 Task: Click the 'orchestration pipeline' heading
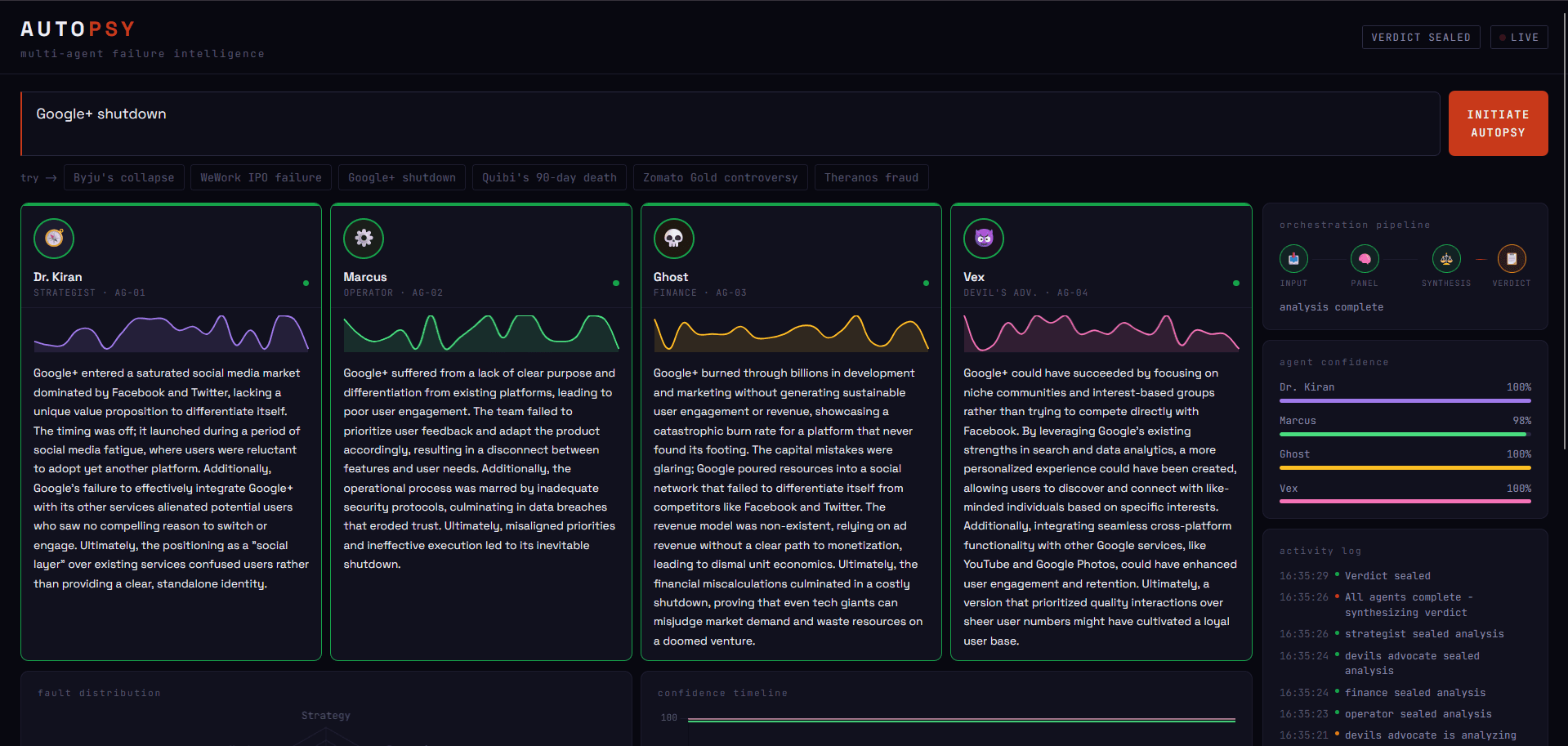(x=1355, y=225)
